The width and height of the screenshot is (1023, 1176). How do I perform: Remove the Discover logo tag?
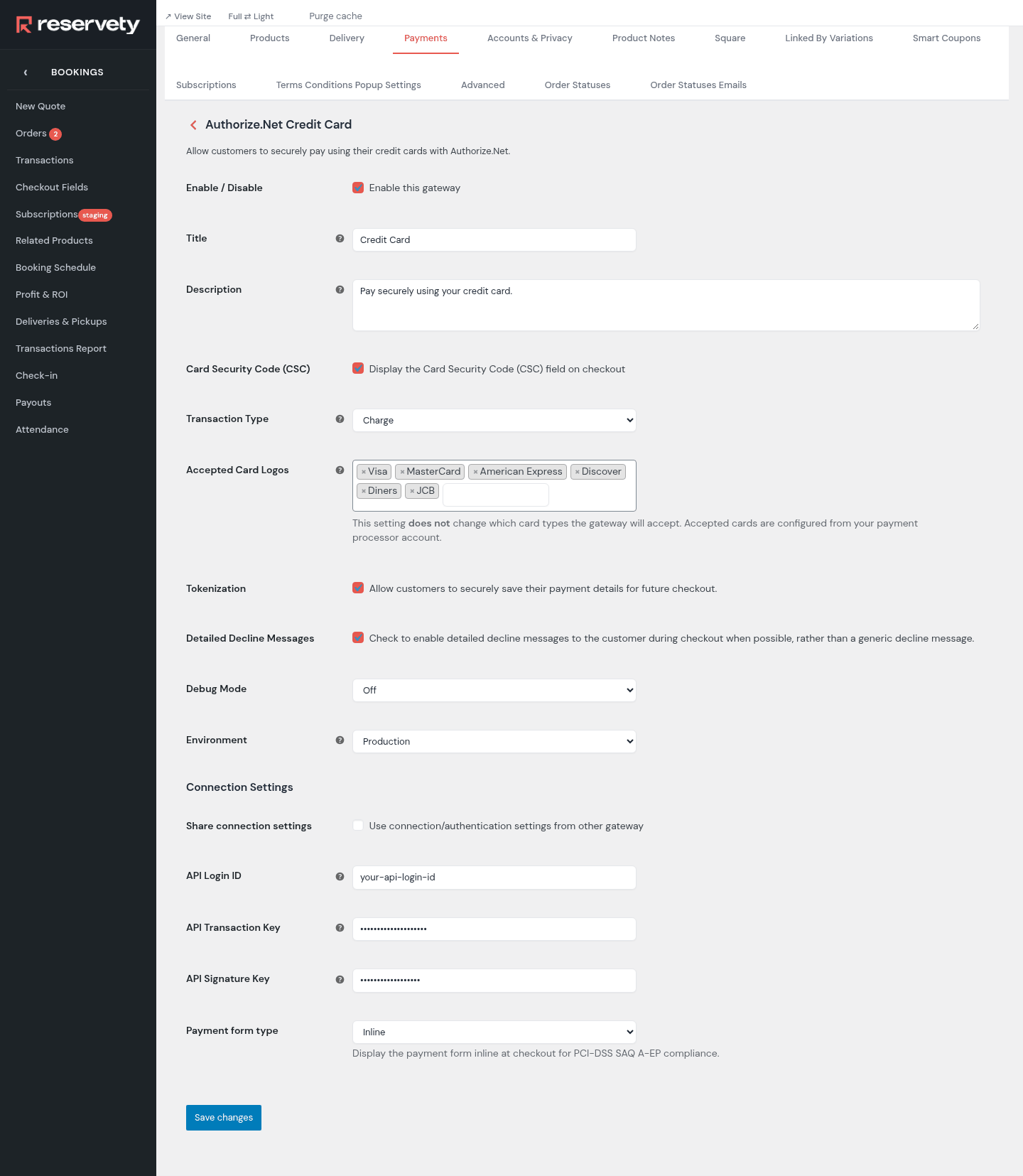pos(578,472)
